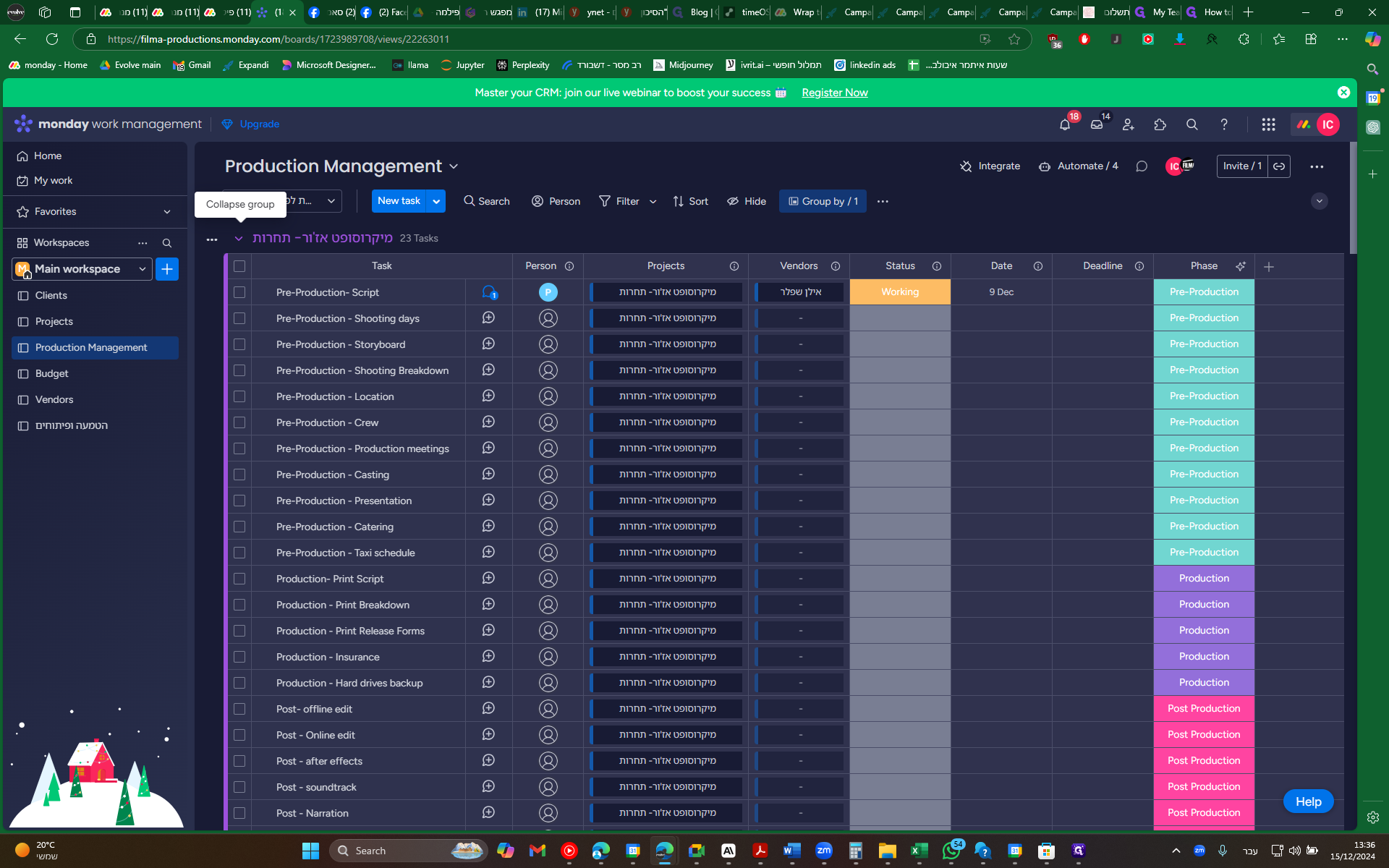Open group options three-dot menu
Image resolution: width=1389 pixels, height=868 pixels.
coord(212,239)
